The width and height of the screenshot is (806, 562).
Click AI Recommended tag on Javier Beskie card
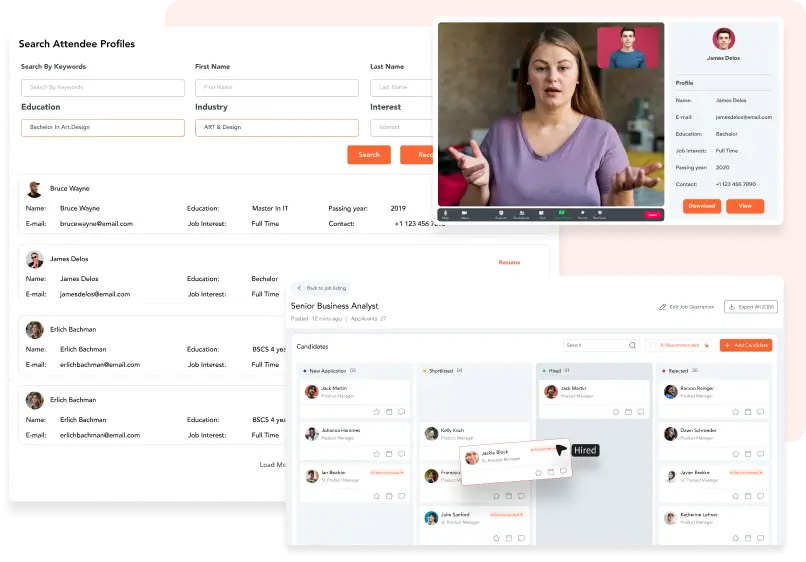[746, 473]
